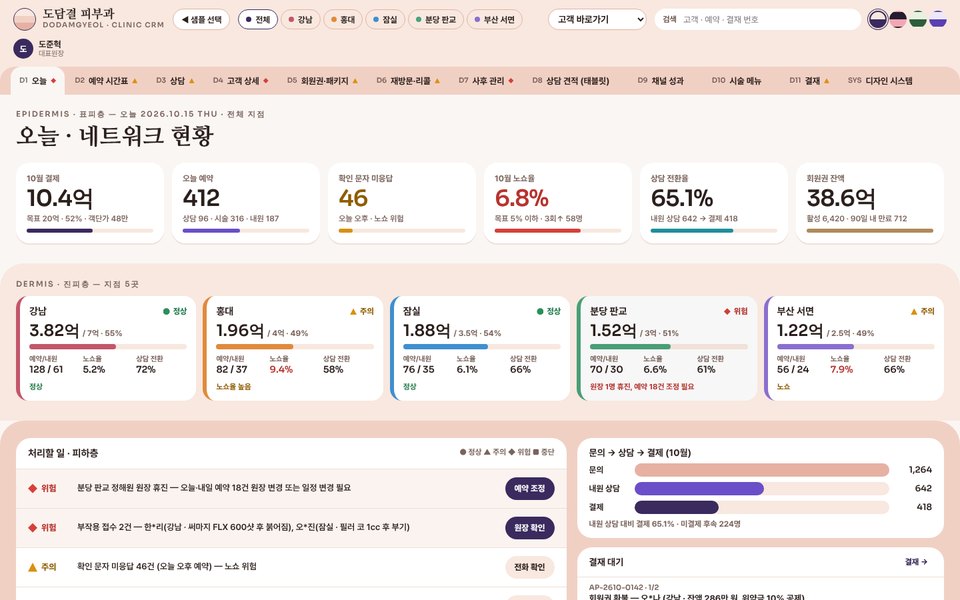Image resolution: width=960 pixels, height=600 pixels.
Task: Follow the 결제 → link in 결제 대기
Action: [x=916, y=561]
